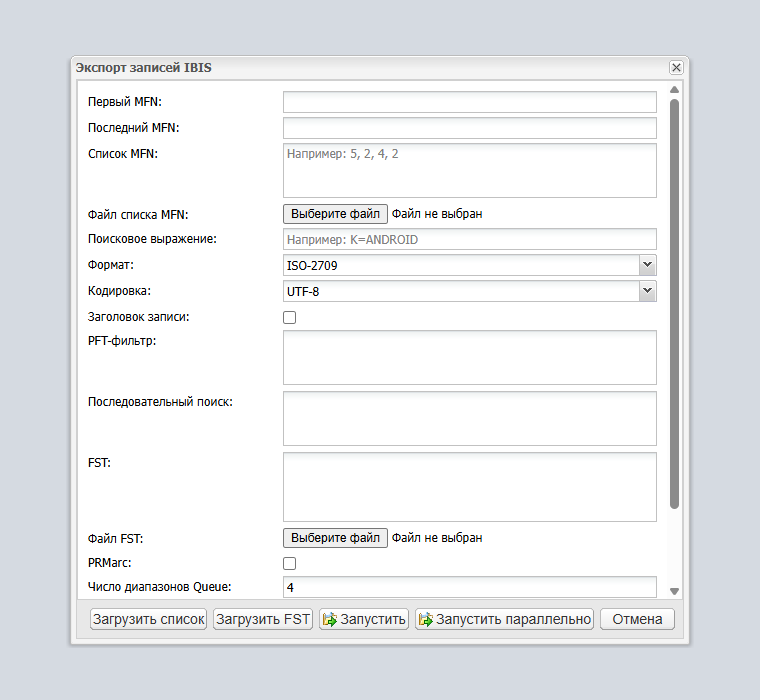Click the Число диапазонов Queue label
This screenshot has width=760, height=700.
tap(159, 587)
